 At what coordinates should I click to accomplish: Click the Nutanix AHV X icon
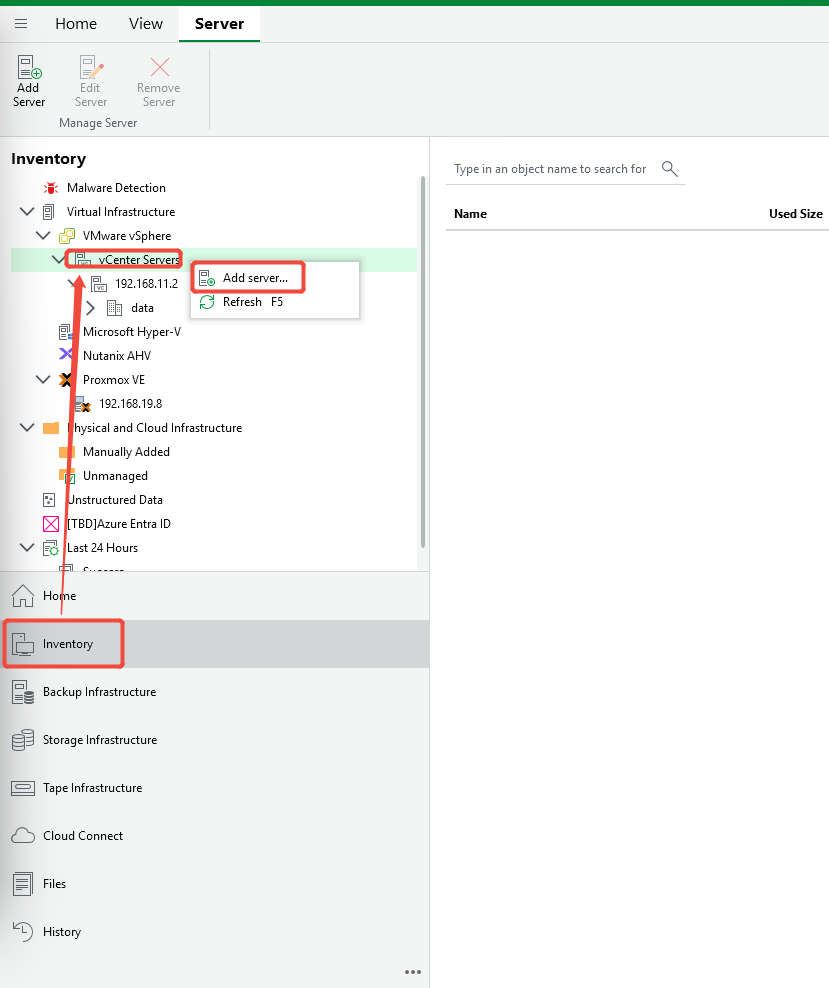[66, 354]
